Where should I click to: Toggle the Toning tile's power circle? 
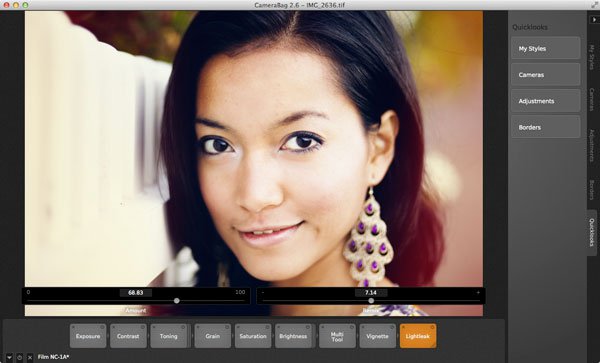[183, 327]
